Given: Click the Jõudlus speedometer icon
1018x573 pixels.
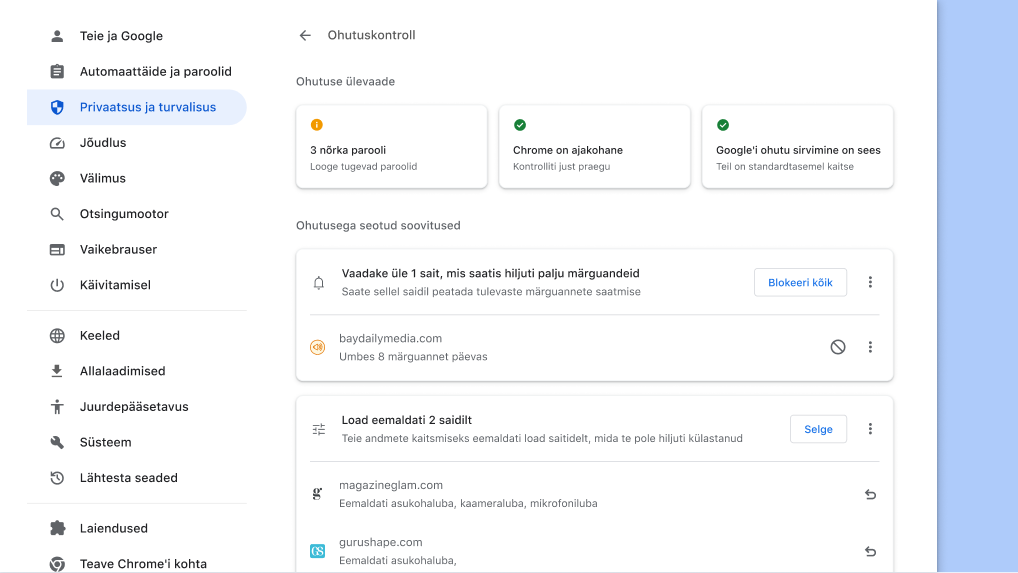Looking at the screenshot, I should pos(57,143).
